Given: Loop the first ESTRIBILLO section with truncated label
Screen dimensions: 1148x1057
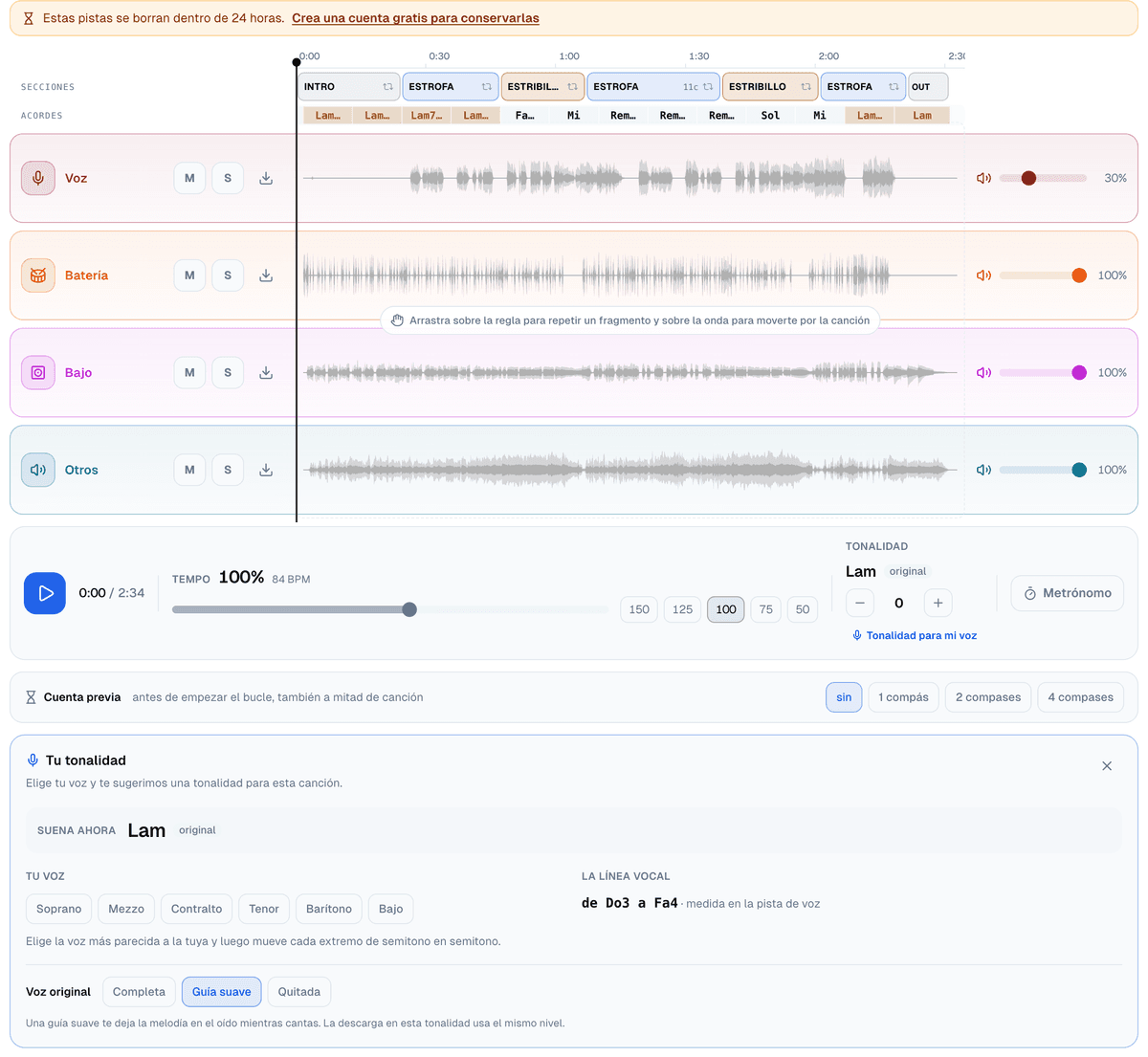Looking at the screenshot, I should coord(572,87).
